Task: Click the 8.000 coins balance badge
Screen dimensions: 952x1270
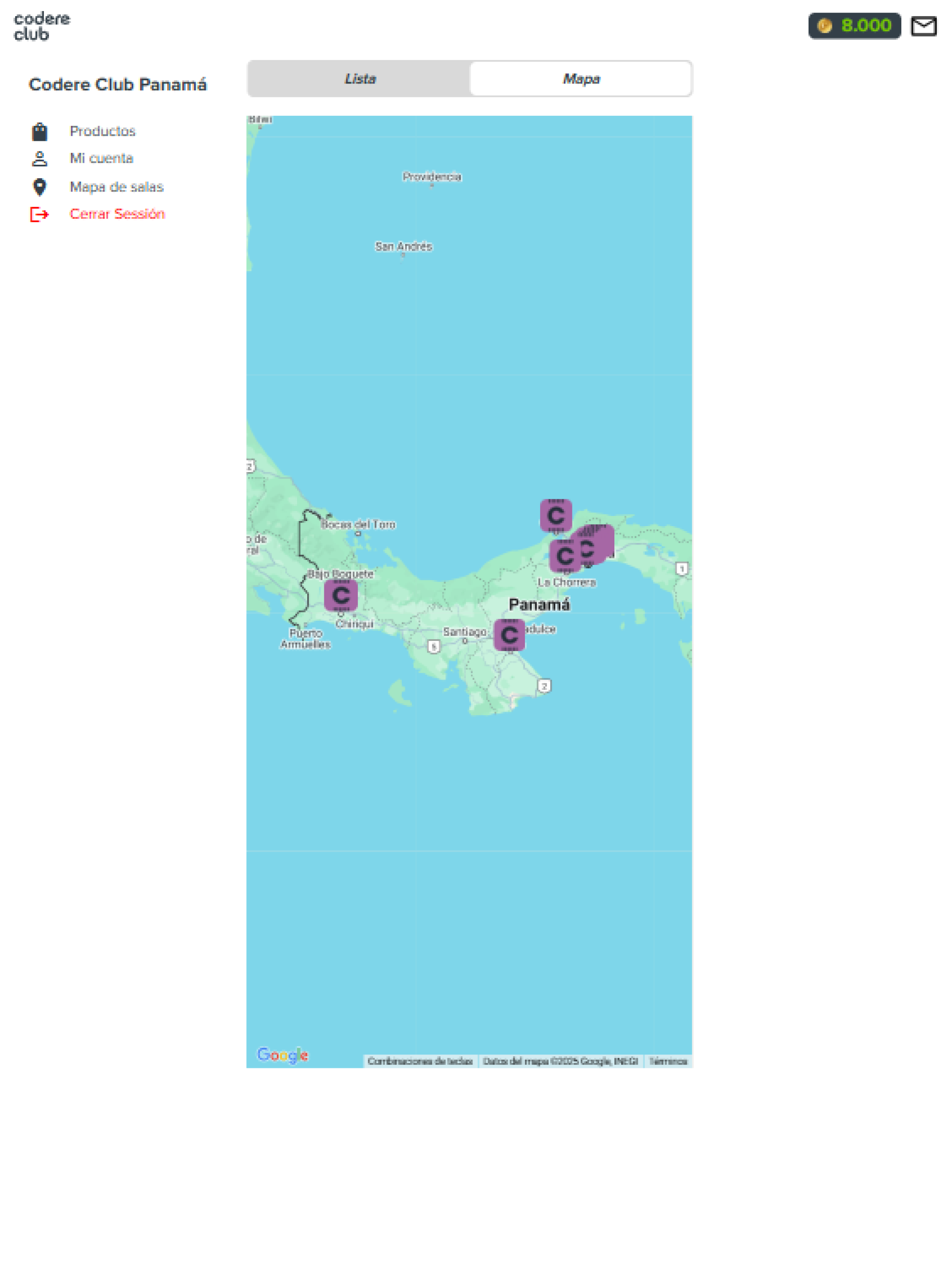Action: point(854,26)
